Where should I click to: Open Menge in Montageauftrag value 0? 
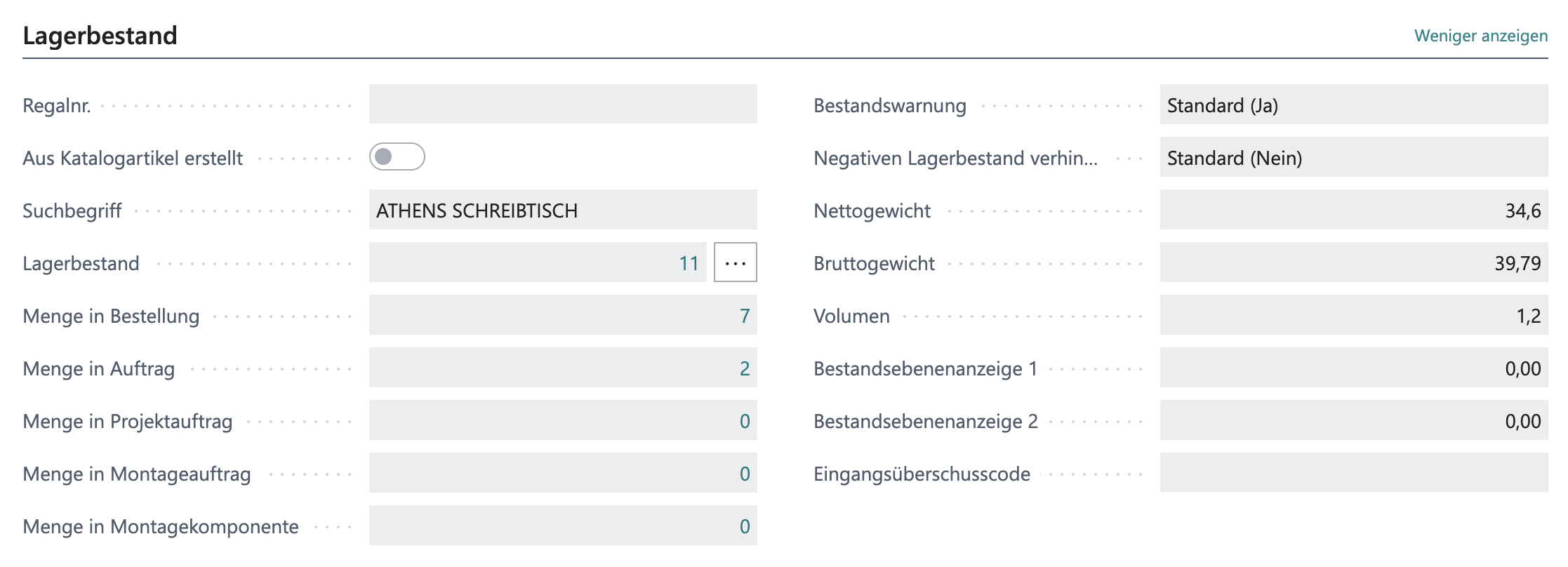[745, 474]
